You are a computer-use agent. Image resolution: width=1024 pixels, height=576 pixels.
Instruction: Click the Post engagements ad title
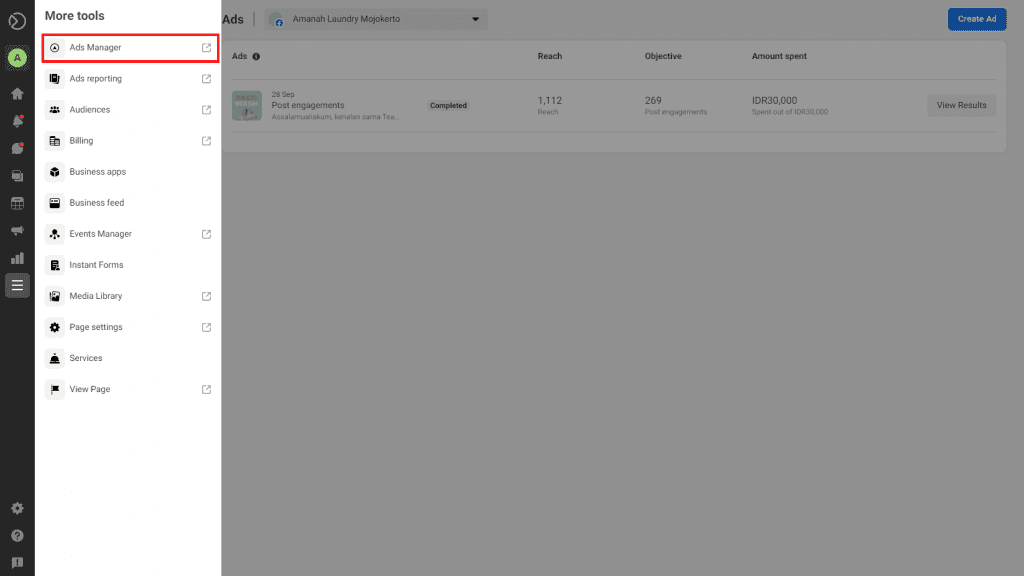tap(308, 105)
